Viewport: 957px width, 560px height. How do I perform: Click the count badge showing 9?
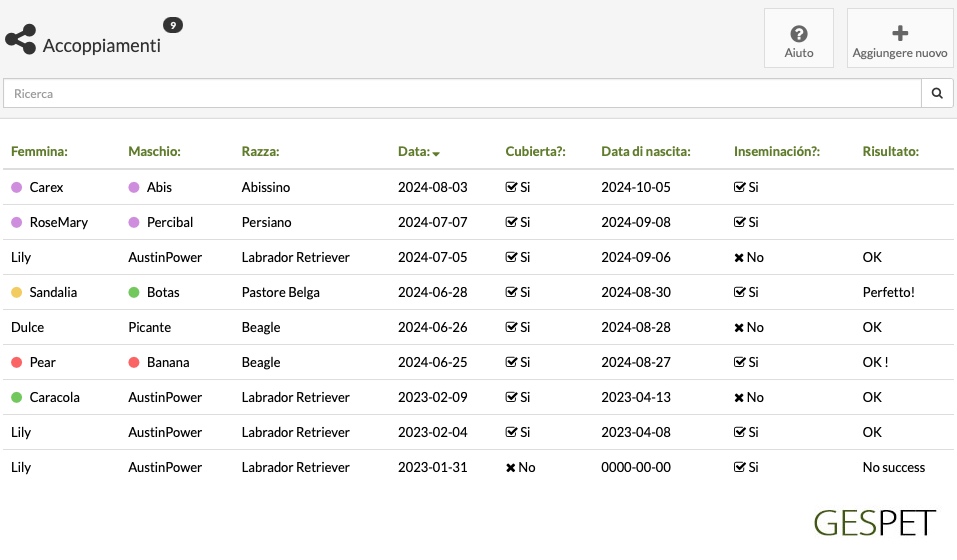coord(173,25)
